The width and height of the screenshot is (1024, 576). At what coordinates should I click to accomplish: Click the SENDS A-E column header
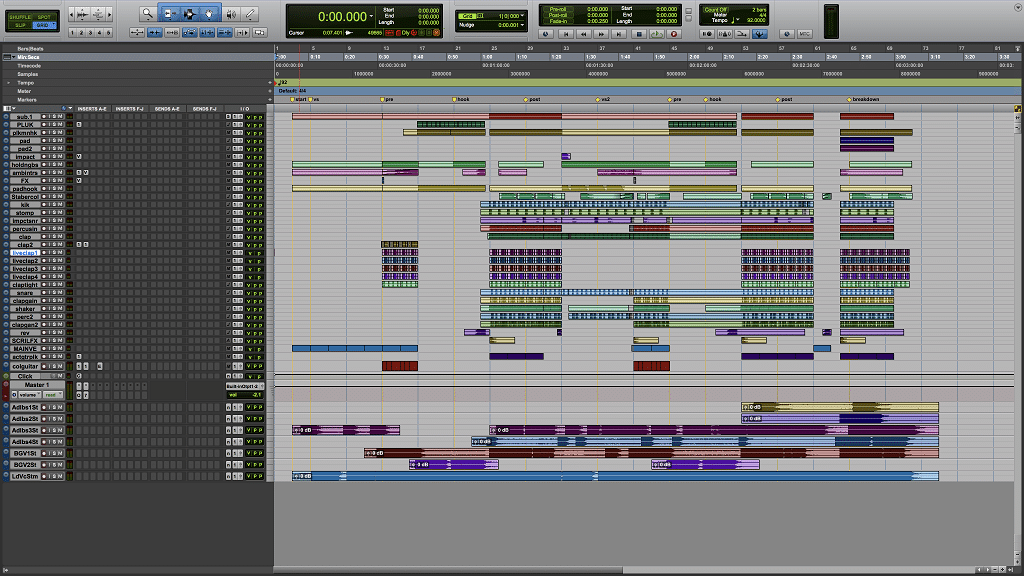167,108
